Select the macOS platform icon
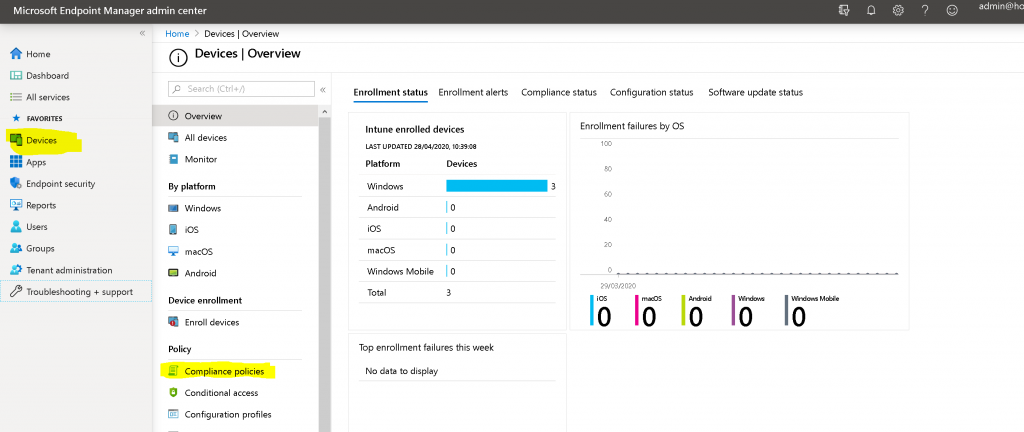The height and width of the screenshot is (432, 1024). point(173,251)
